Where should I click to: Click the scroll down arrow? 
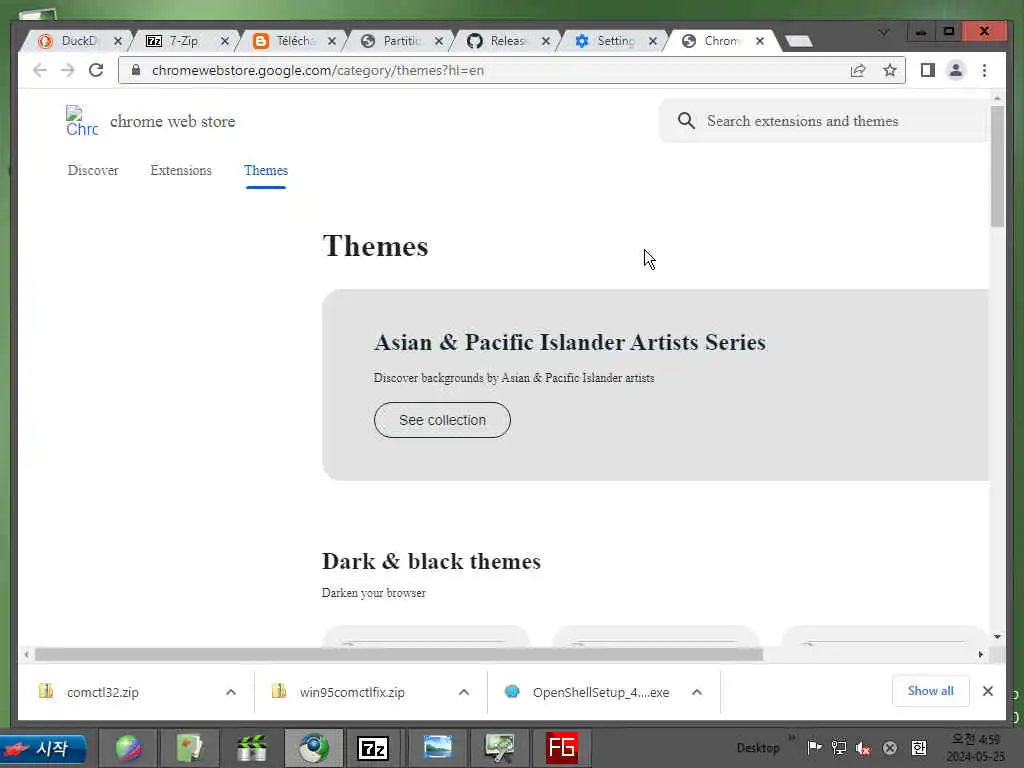997,636
